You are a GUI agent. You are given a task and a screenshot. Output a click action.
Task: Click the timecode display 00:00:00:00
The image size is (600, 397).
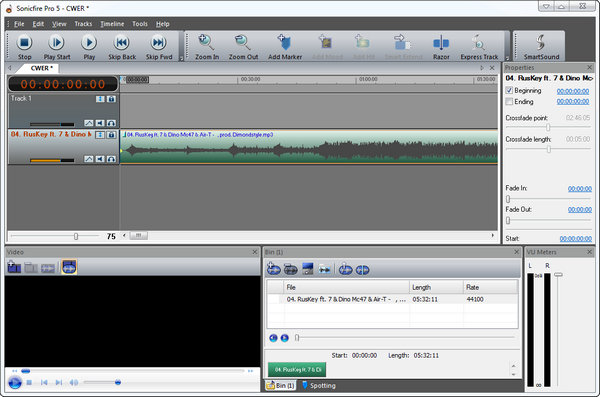coord(63,84)
